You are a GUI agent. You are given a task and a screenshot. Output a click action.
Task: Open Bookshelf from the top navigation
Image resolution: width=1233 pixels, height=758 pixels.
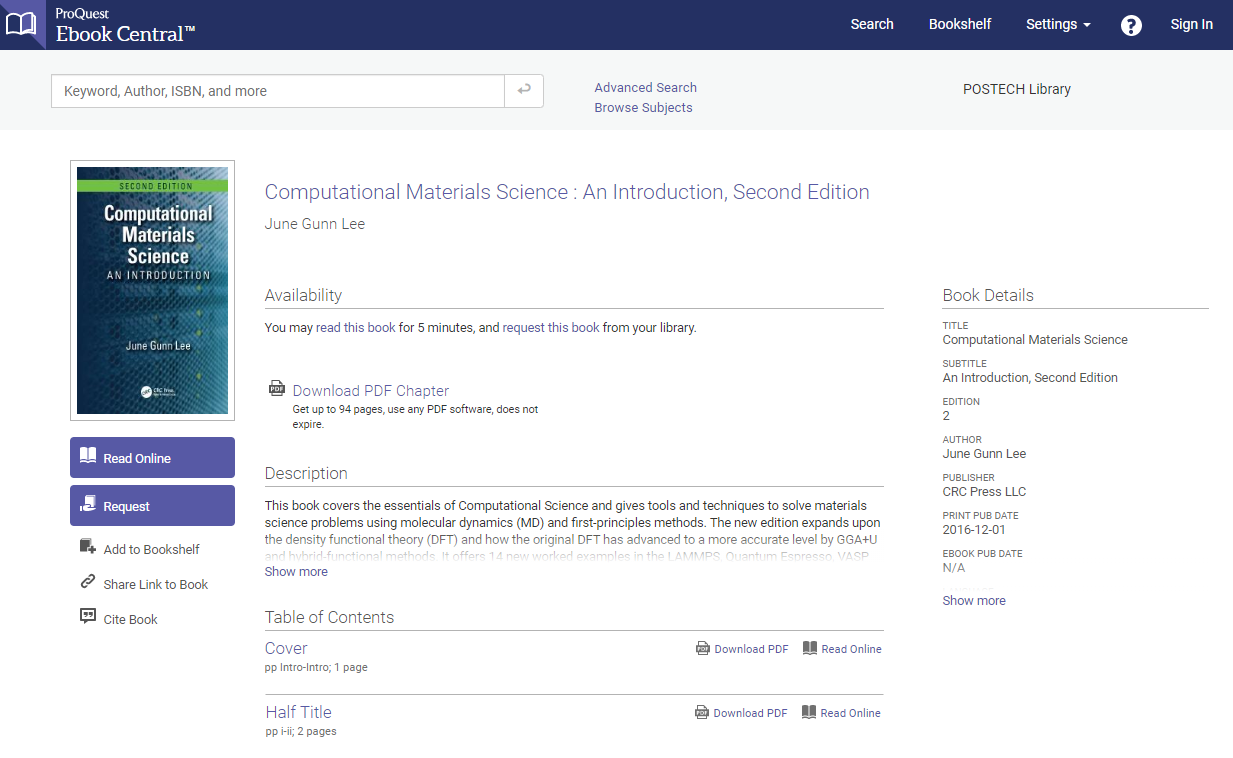(960, 24)
